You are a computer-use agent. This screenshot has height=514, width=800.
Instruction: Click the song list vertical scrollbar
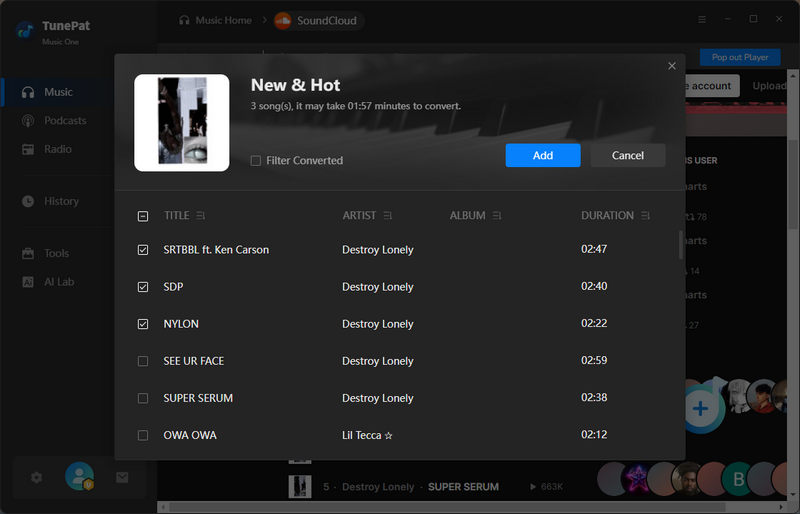coord(682,246)
